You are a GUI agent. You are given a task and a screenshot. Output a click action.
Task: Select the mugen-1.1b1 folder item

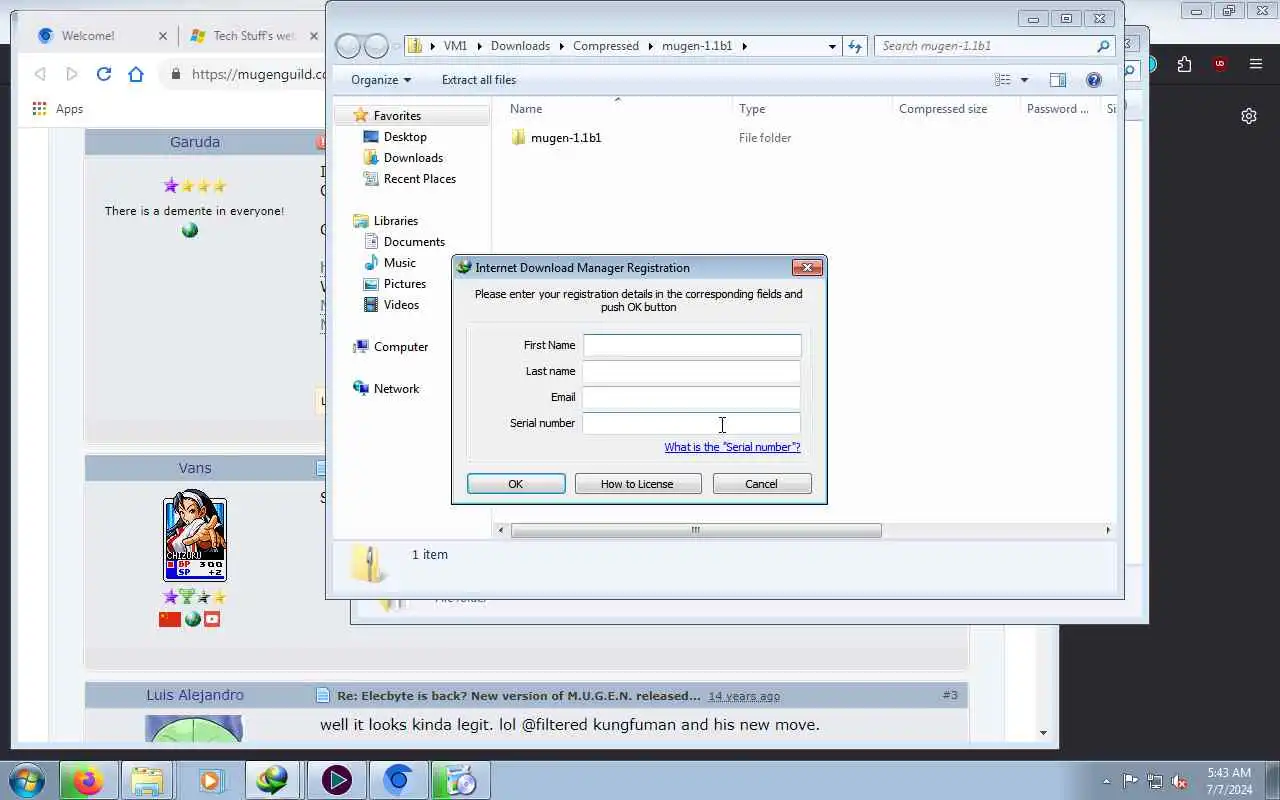click(x=566, y=138)
